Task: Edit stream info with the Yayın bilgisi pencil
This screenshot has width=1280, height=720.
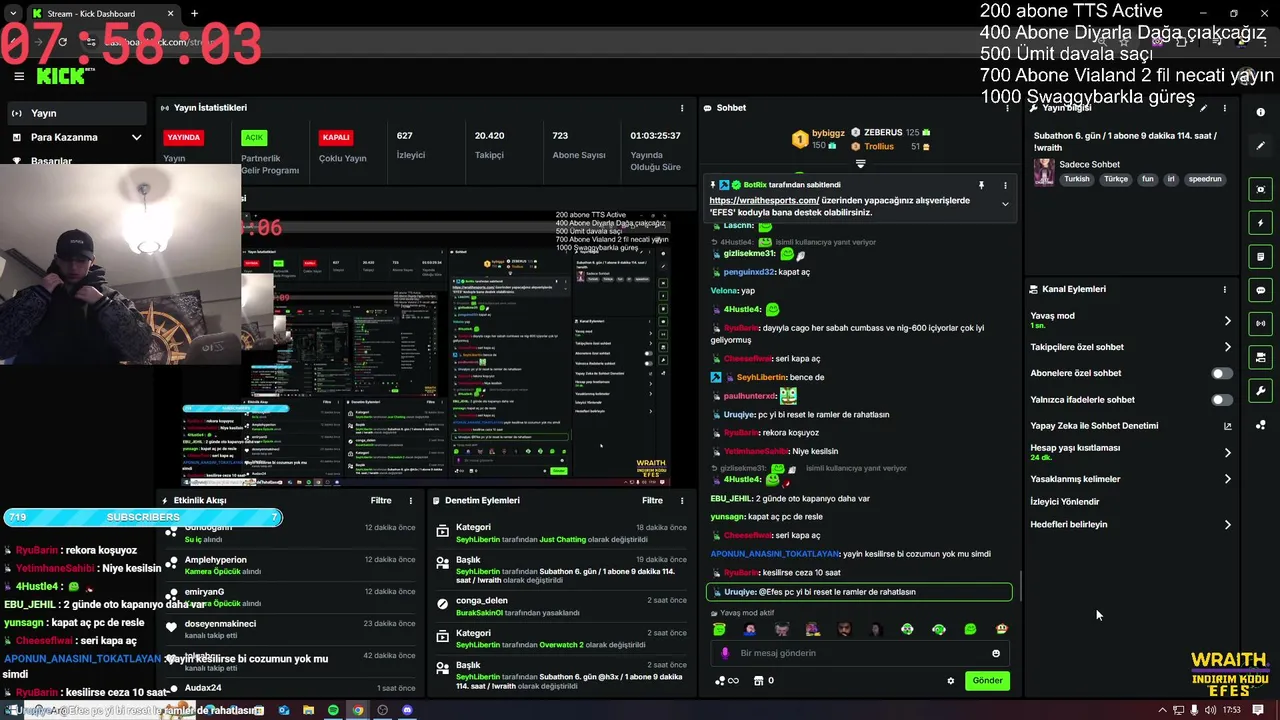Action: click(1203, 108)
